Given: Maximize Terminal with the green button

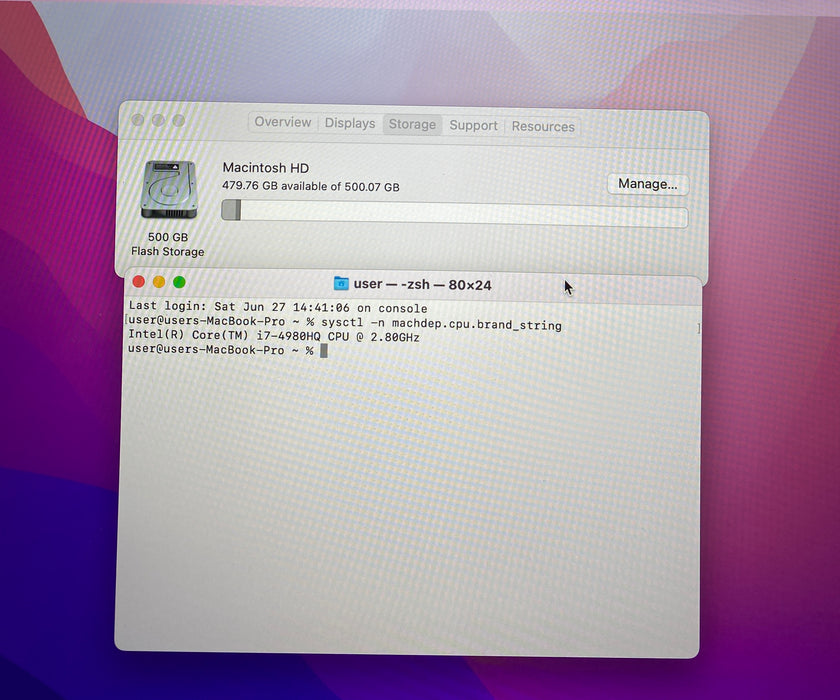Looking at the screenshot, I should [179, 282].
